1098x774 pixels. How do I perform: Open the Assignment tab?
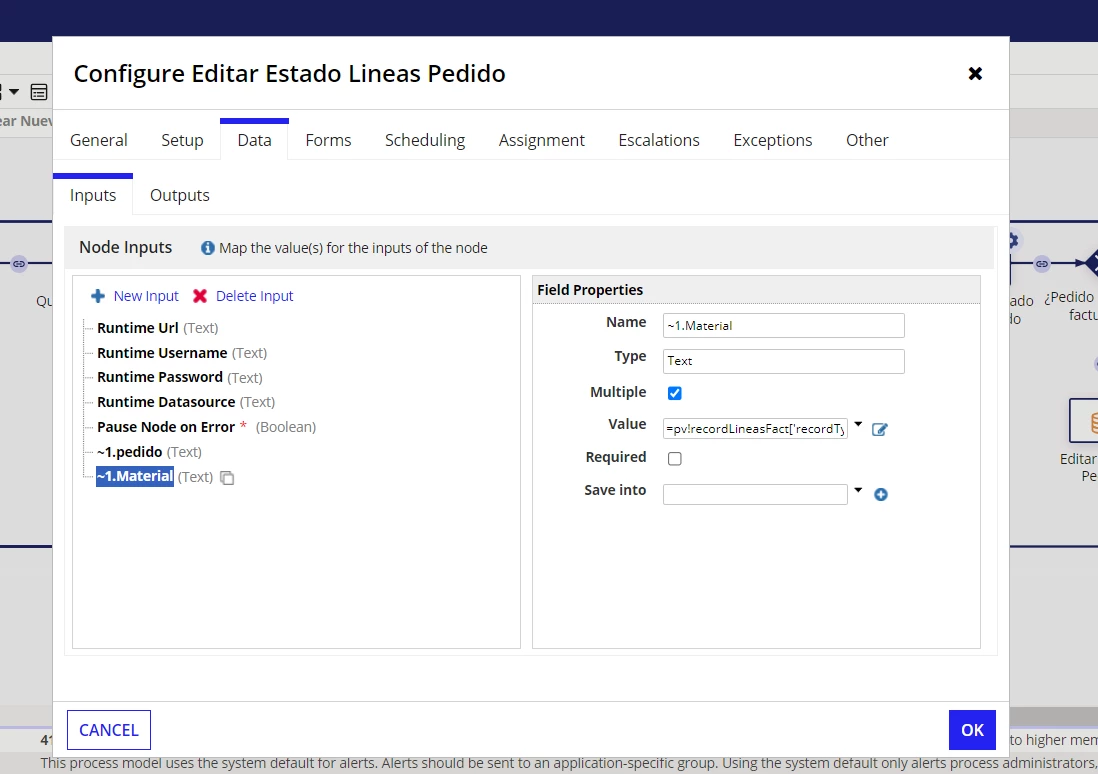(541, 140)
